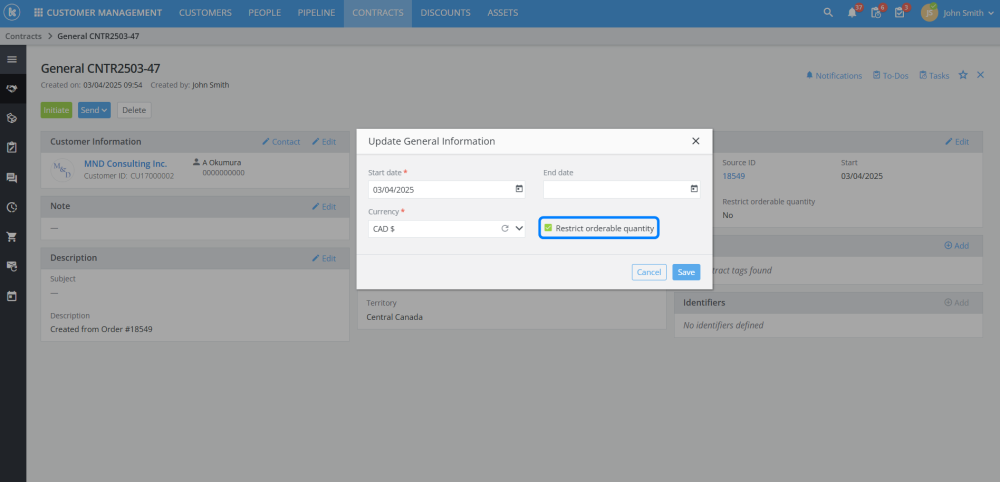The width and height of the screenshot is (1000, 482).
Task: Click the Start date input field
Action: tap(446, 189)
